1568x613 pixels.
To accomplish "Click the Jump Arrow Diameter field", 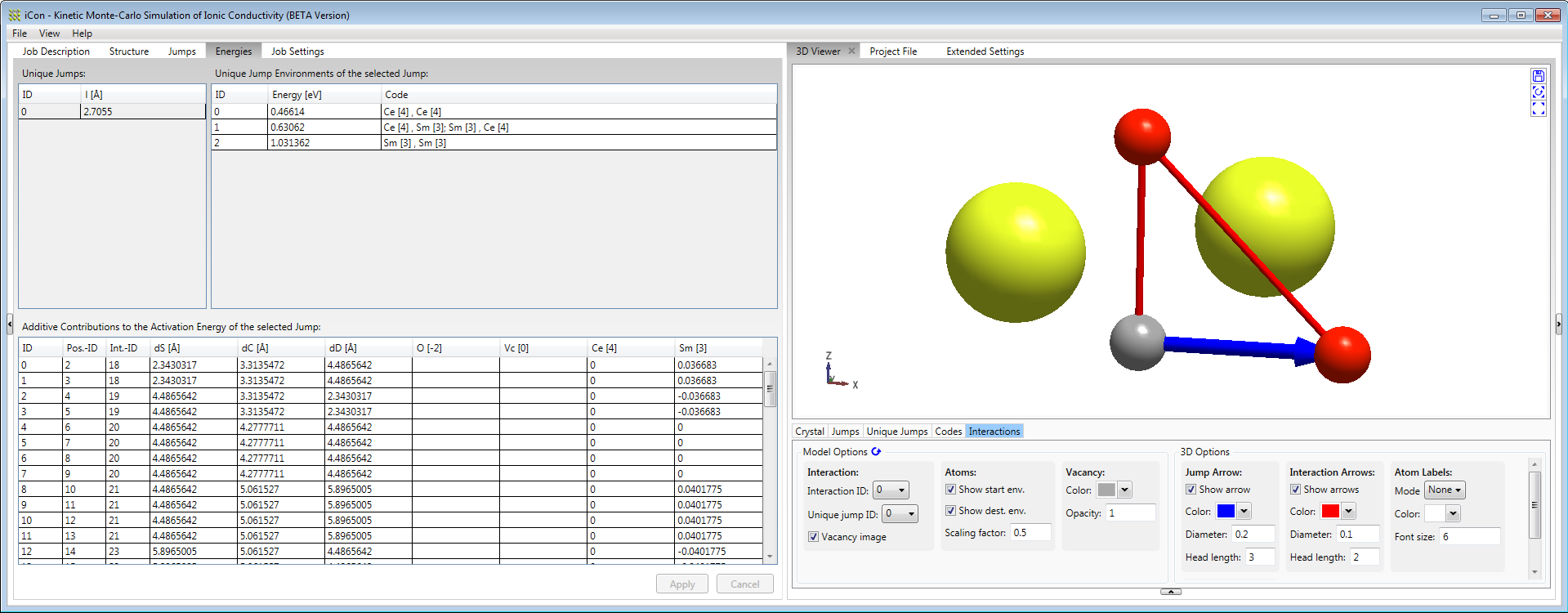I will [1254, 534].
